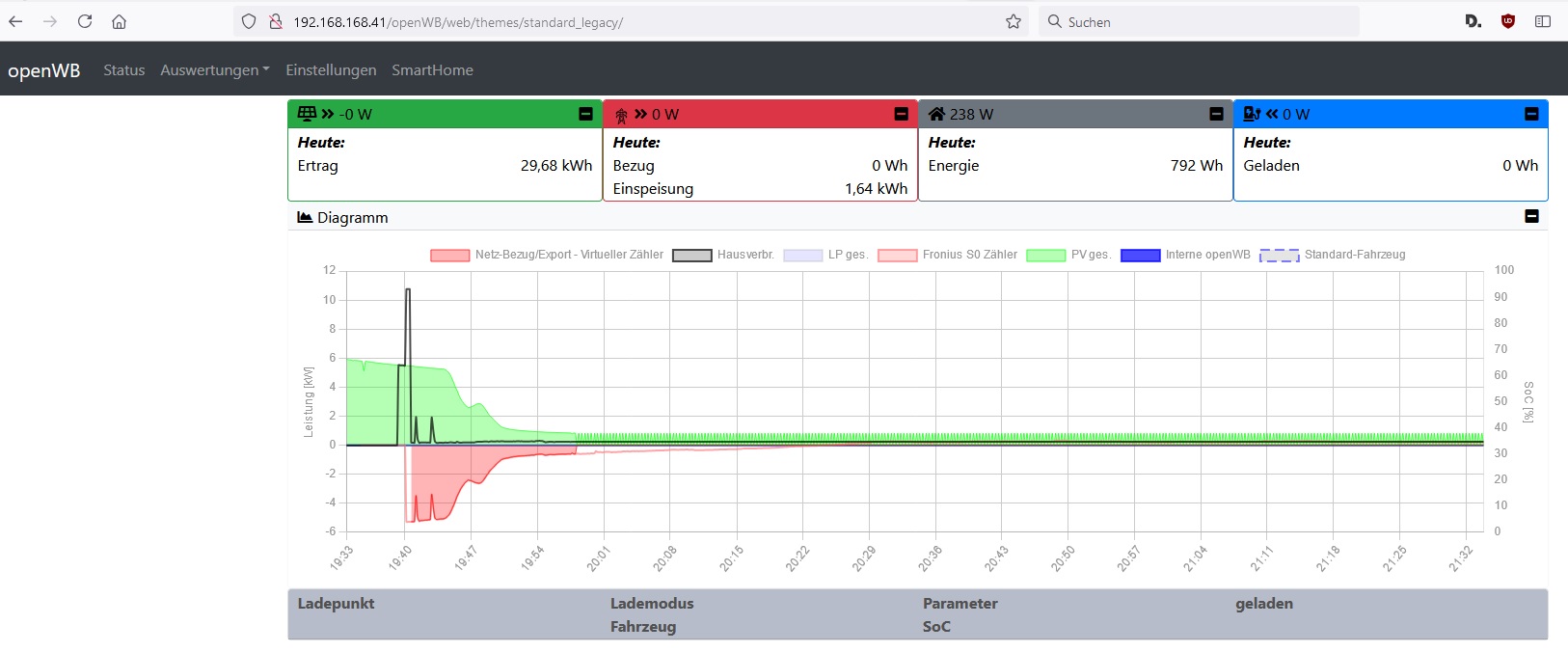Toggle Fronius S0 Zähler legend entry
Viewport: 1568px width, 652px height.
947,255
